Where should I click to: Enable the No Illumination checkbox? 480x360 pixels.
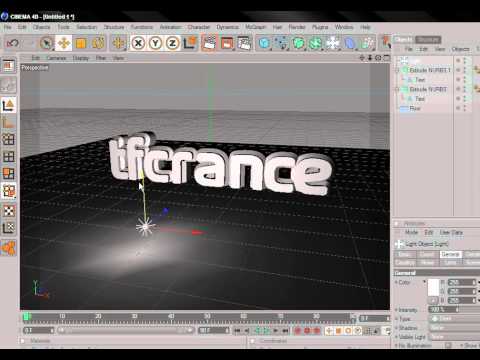tap(449, 346)
